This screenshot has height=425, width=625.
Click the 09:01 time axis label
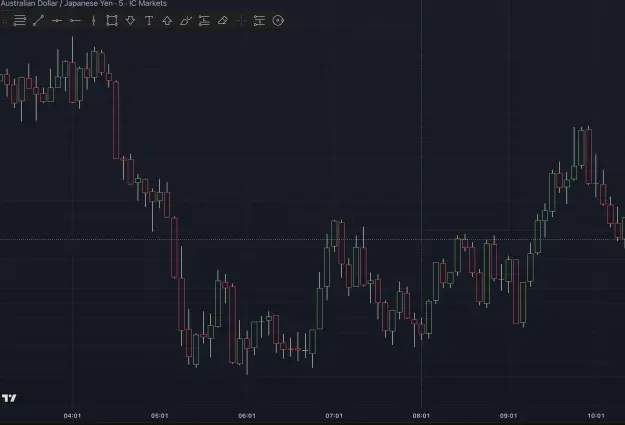coord(509,416)
